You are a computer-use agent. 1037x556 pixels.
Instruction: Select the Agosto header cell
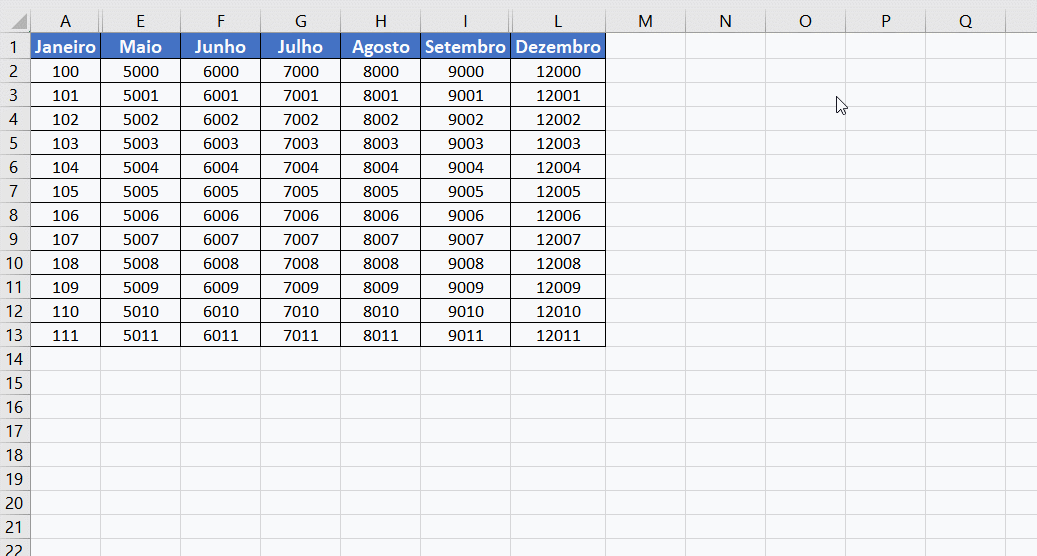click(380, 47)
